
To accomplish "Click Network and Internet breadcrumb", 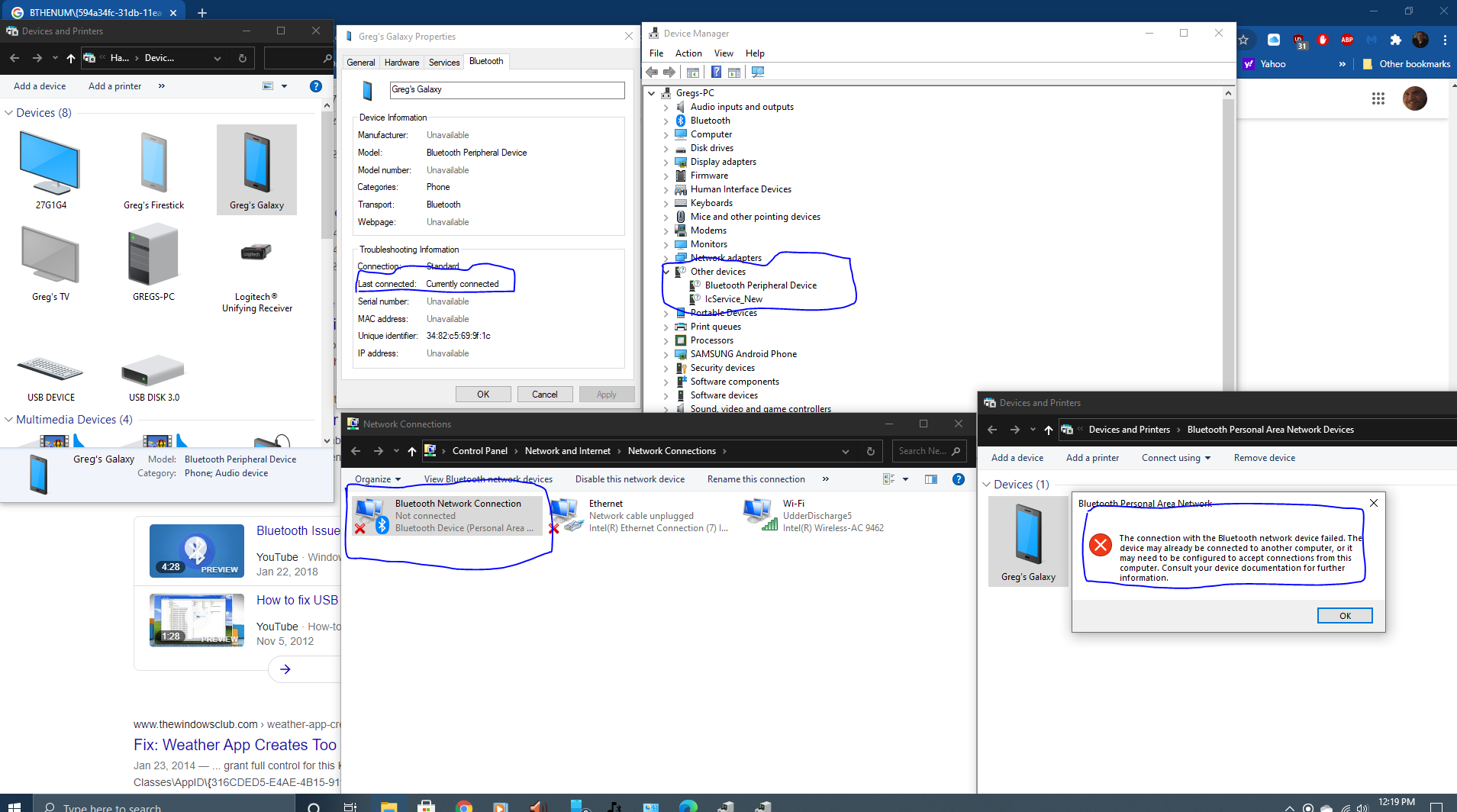I will click(x=567, y=451).
